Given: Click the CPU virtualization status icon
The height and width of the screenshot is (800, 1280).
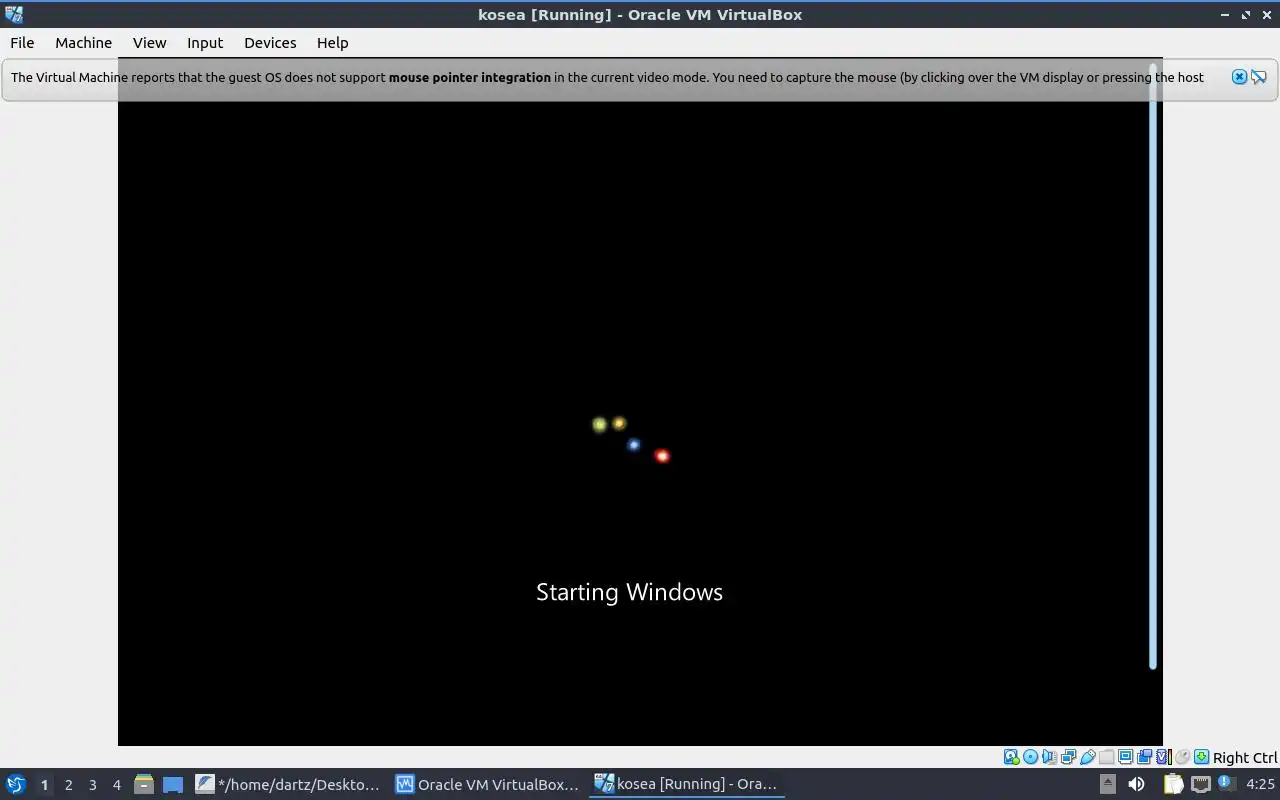Looking at the screenshot, I should (1163, 758).
